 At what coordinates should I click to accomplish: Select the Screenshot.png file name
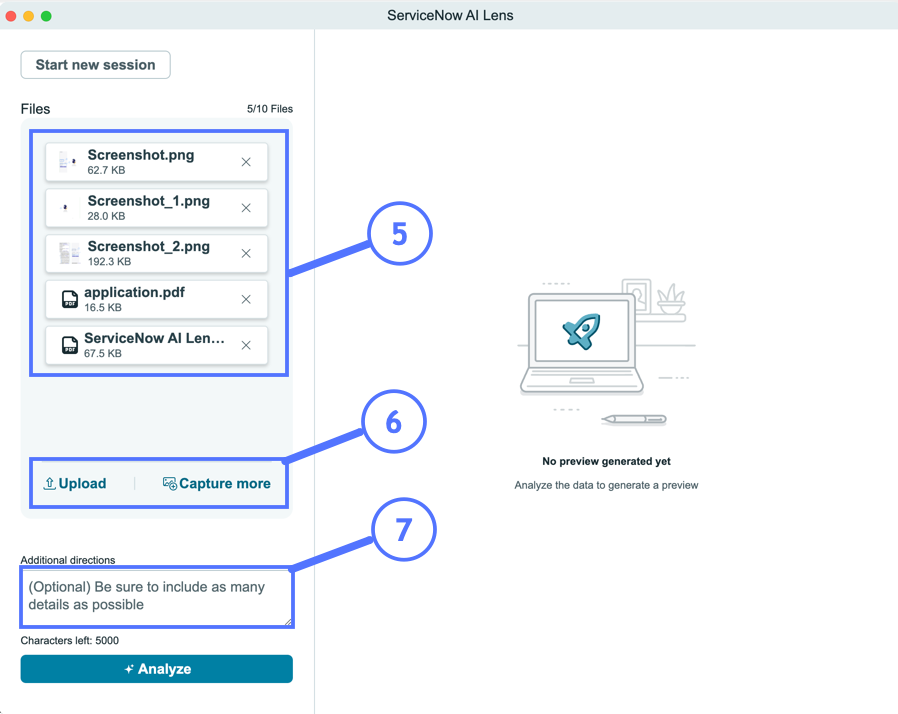[141, 155]
